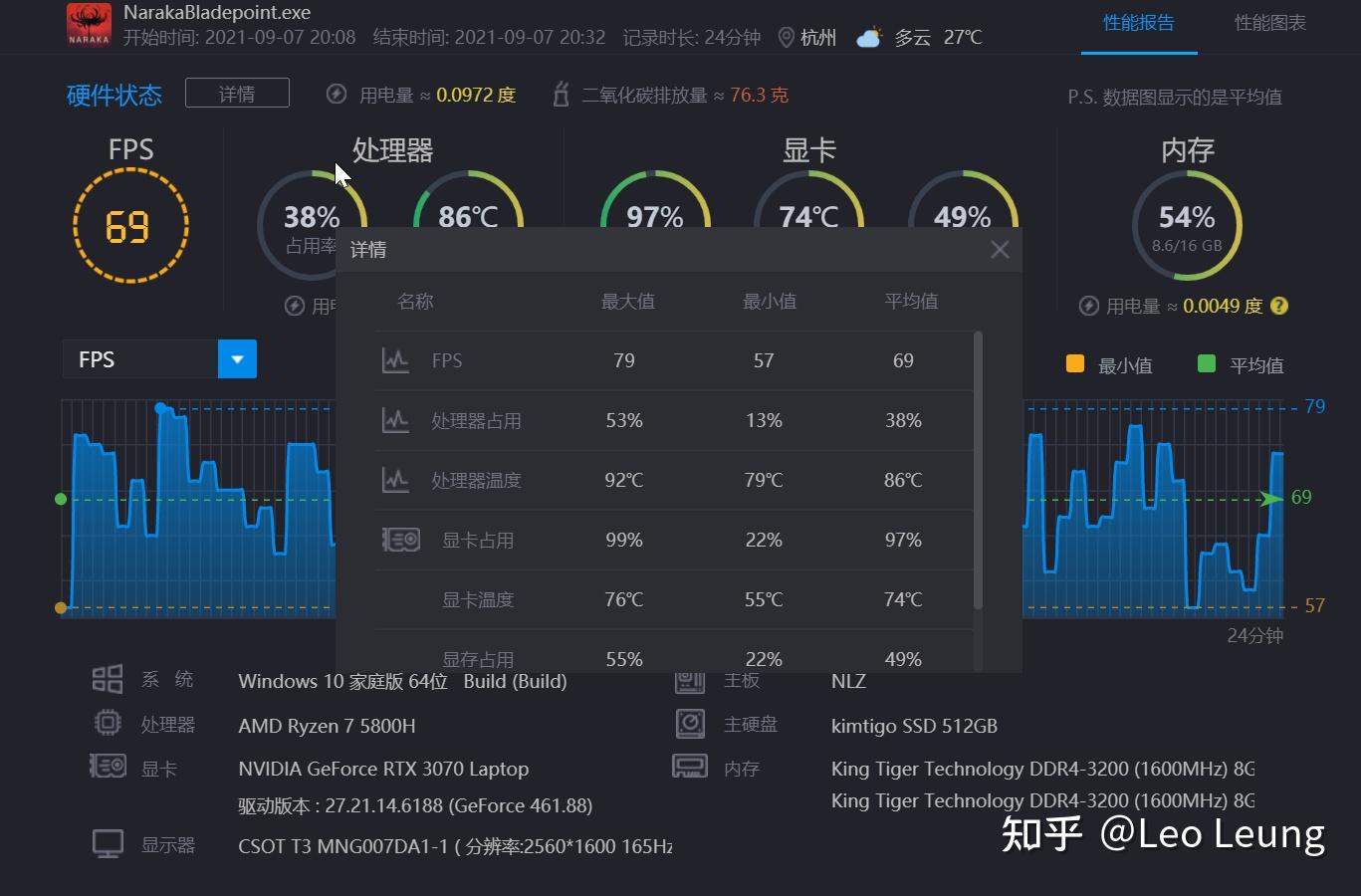Click the 平均值 column header in the details dialog
1361x896 pixels.
tap(911, 302)
